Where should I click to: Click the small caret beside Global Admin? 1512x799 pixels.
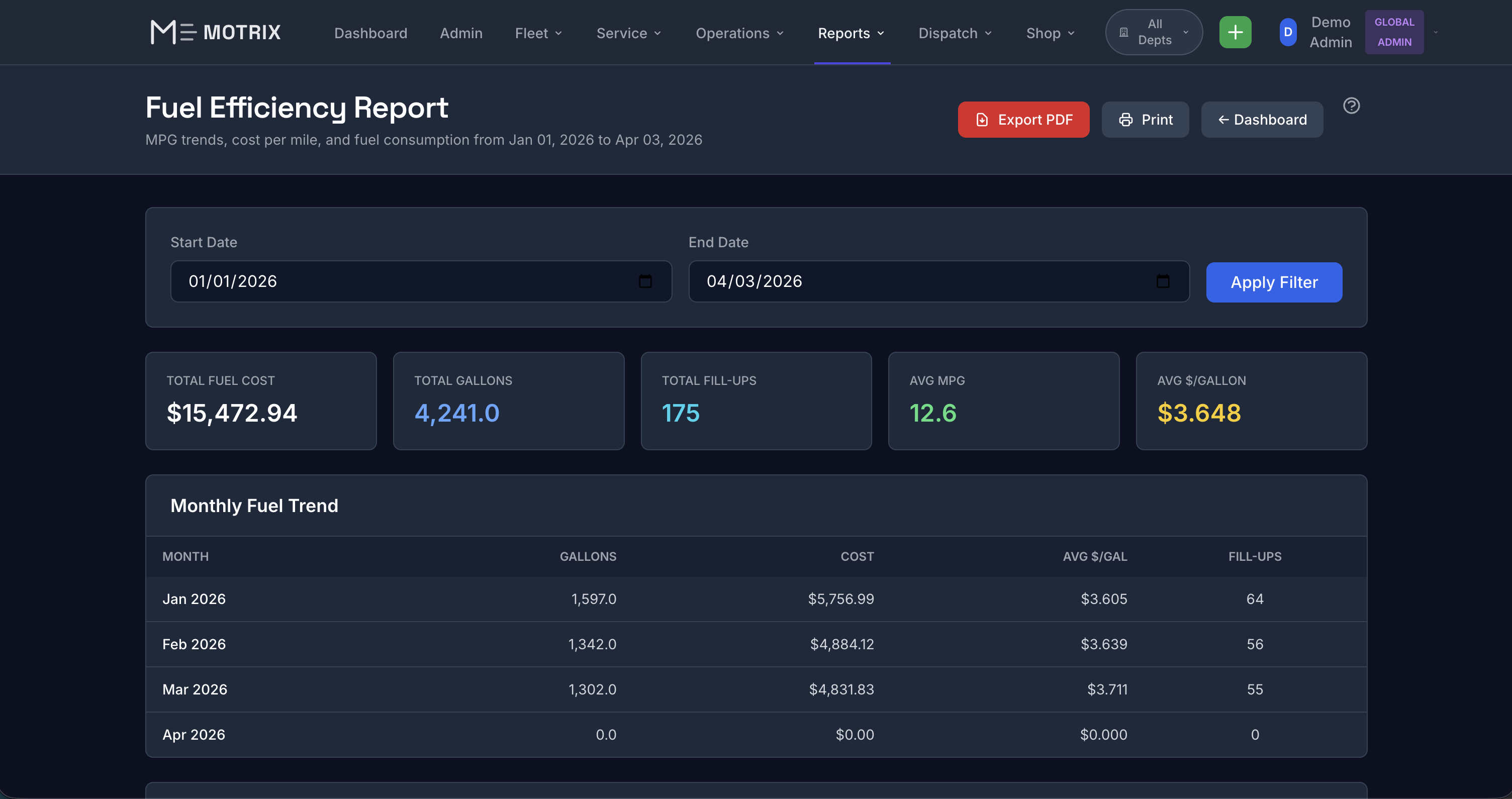[1436, 32]
